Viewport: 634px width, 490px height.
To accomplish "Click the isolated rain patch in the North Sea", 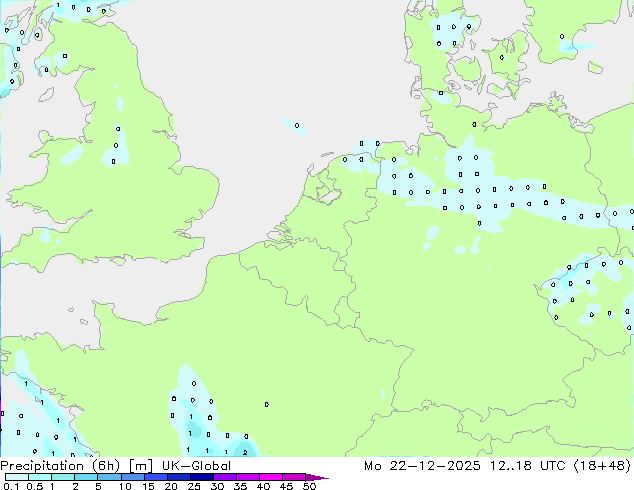I will click(292, 125).
